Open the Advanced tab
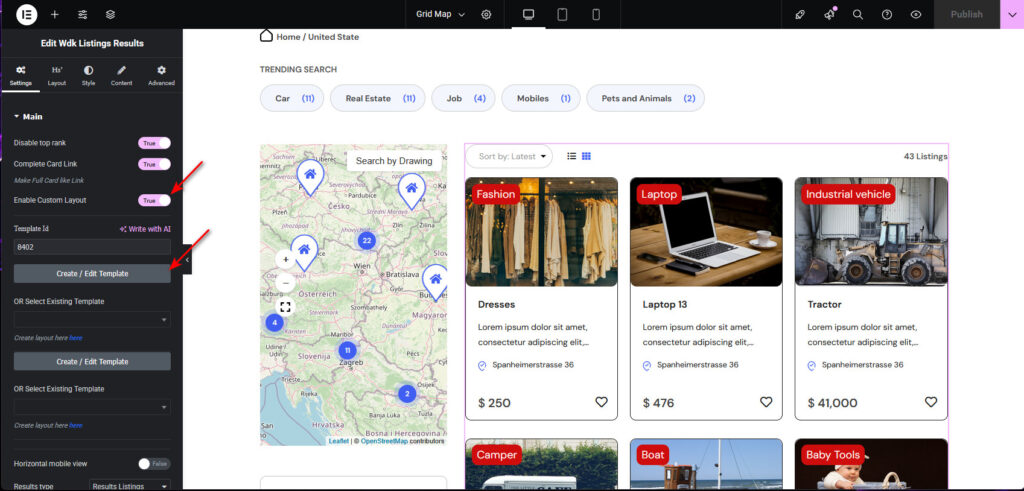The image size is (1024, 491). [x=161, y=76]
